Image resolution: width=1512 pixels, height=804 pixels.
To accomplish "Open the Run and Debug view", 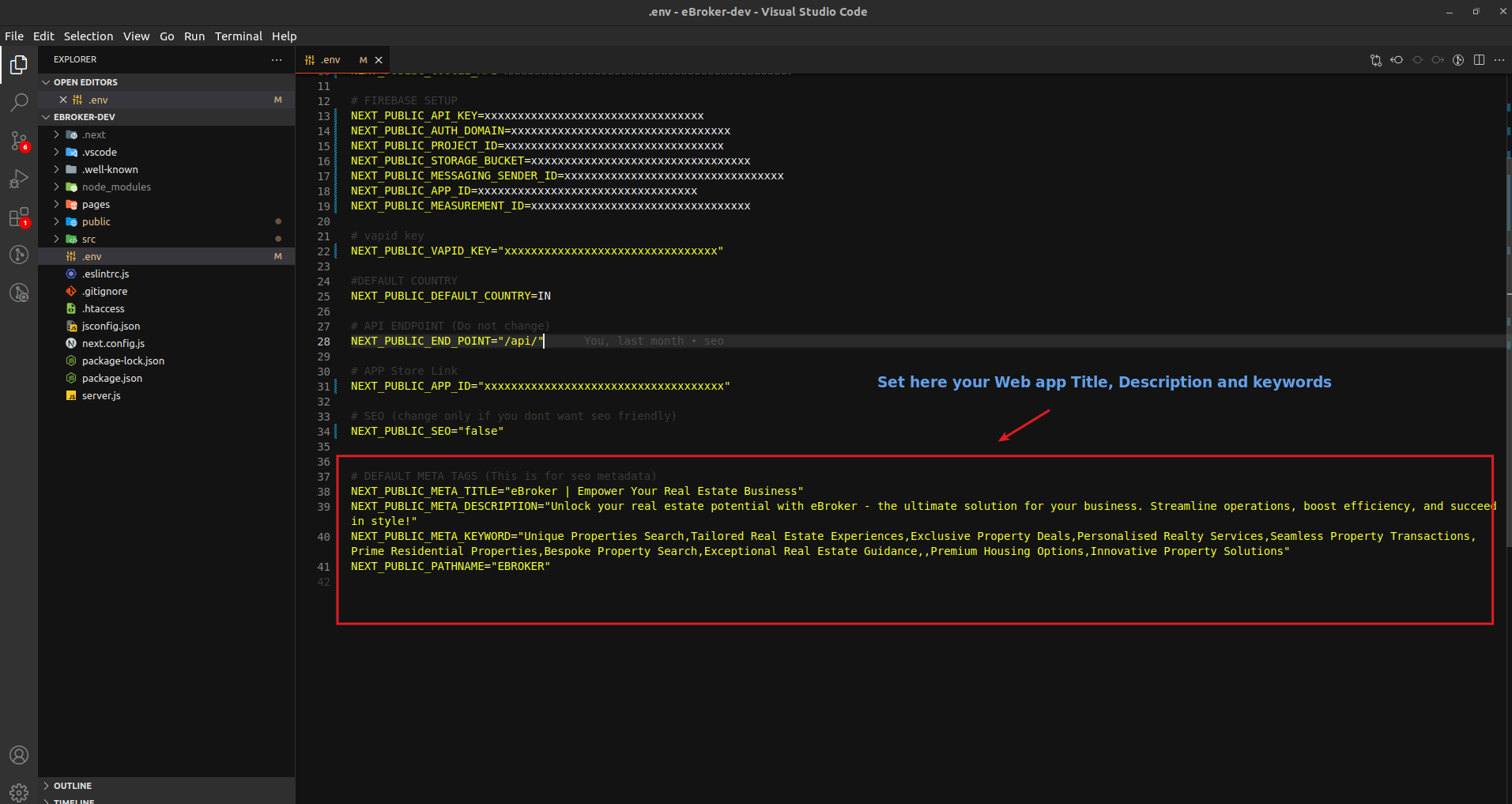I will click(19, 179).
